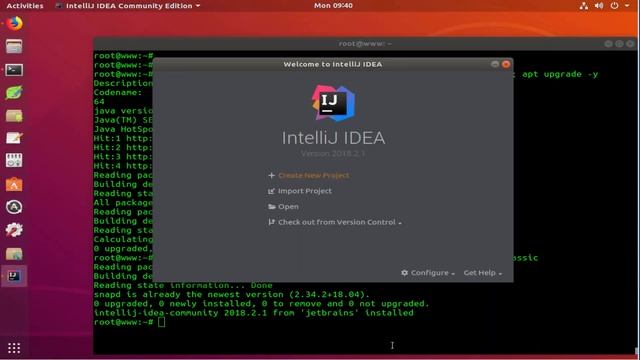This screenshot has height=360, width=640.
Task: Switch to Terminal from the dock
Action: coord(14,70)
